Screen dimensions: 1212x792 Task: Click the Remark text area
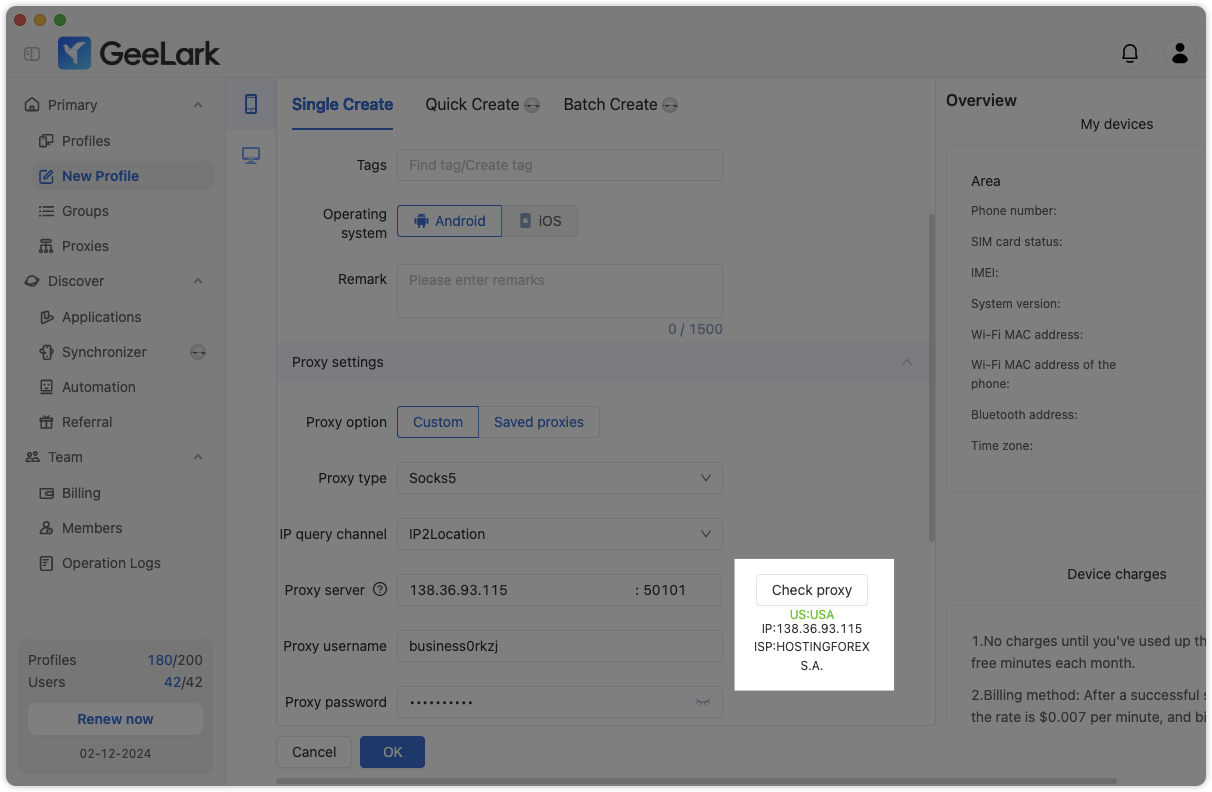559,291
